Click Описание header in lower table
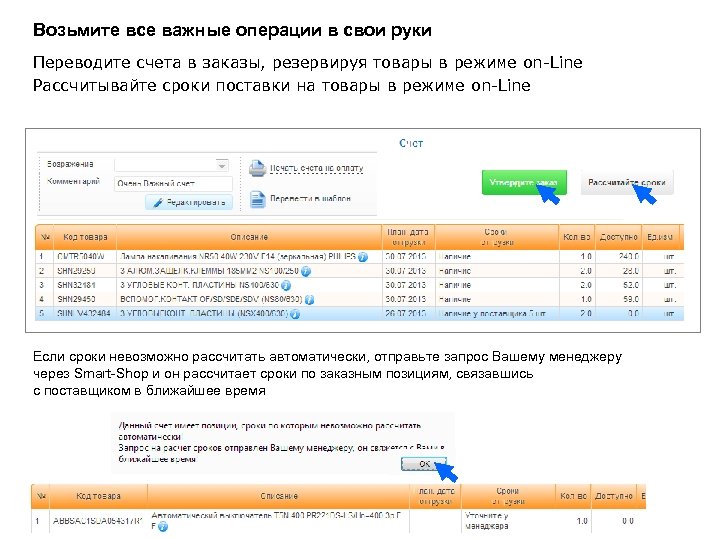 click(279, 496)
